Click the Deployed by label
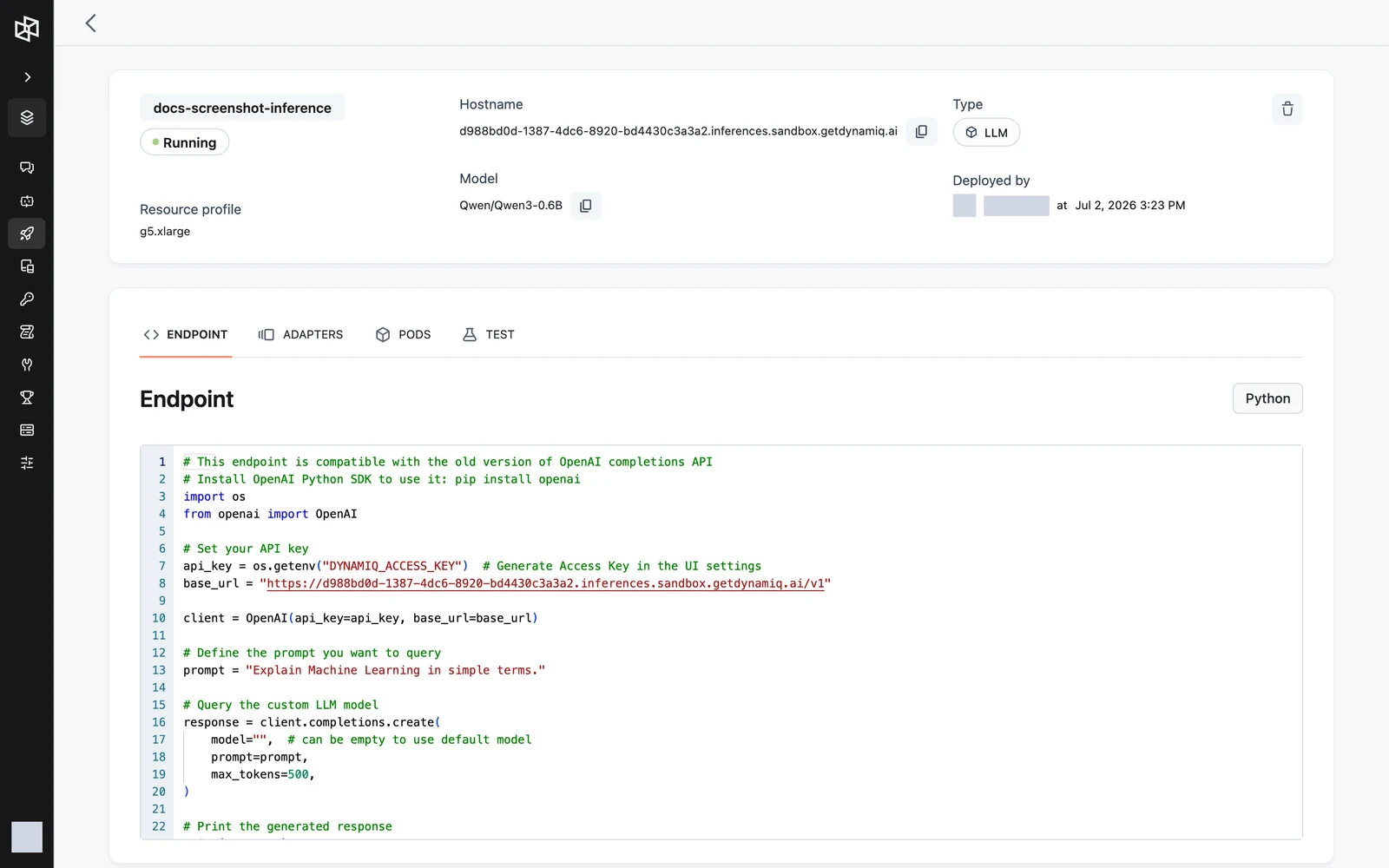The height and width of the screenshot is (868, 1389). coord(991,181)
